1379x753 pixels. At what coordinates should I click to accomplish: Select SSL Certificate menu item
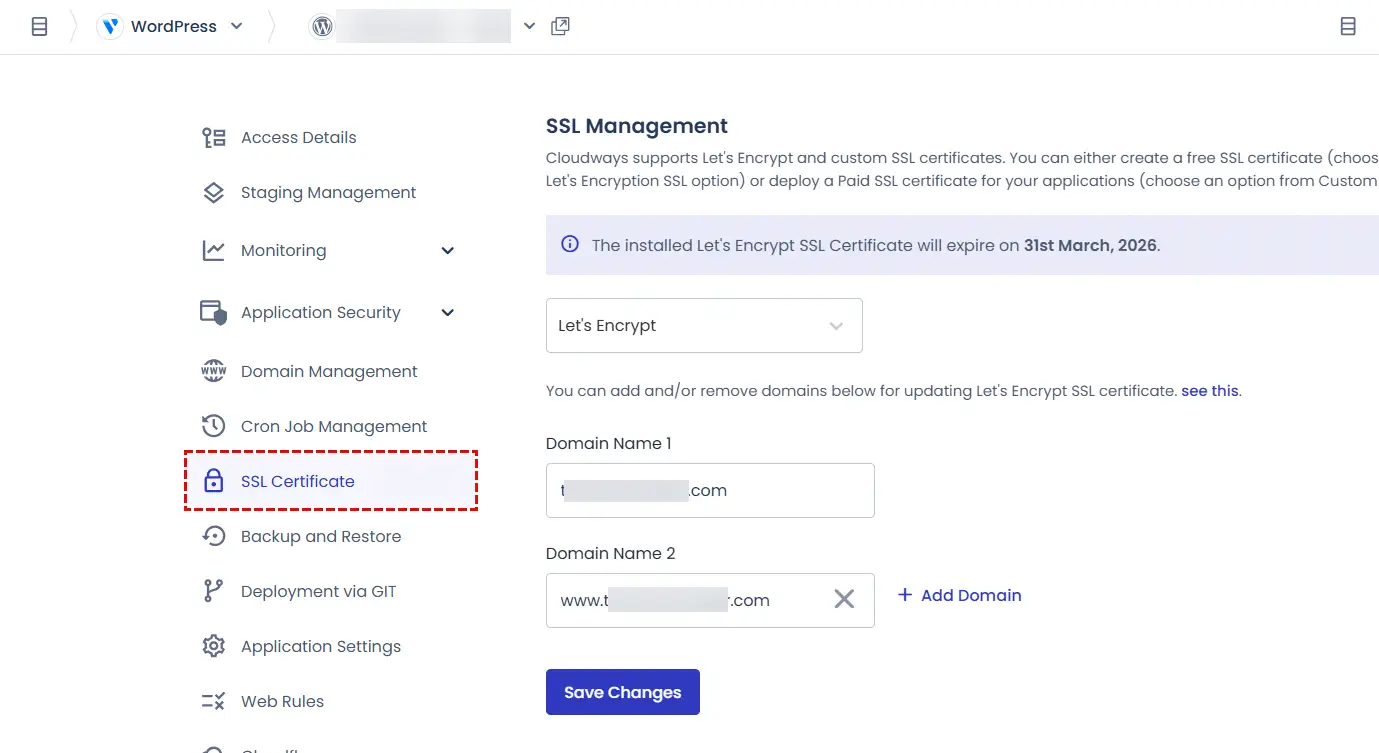330,481
